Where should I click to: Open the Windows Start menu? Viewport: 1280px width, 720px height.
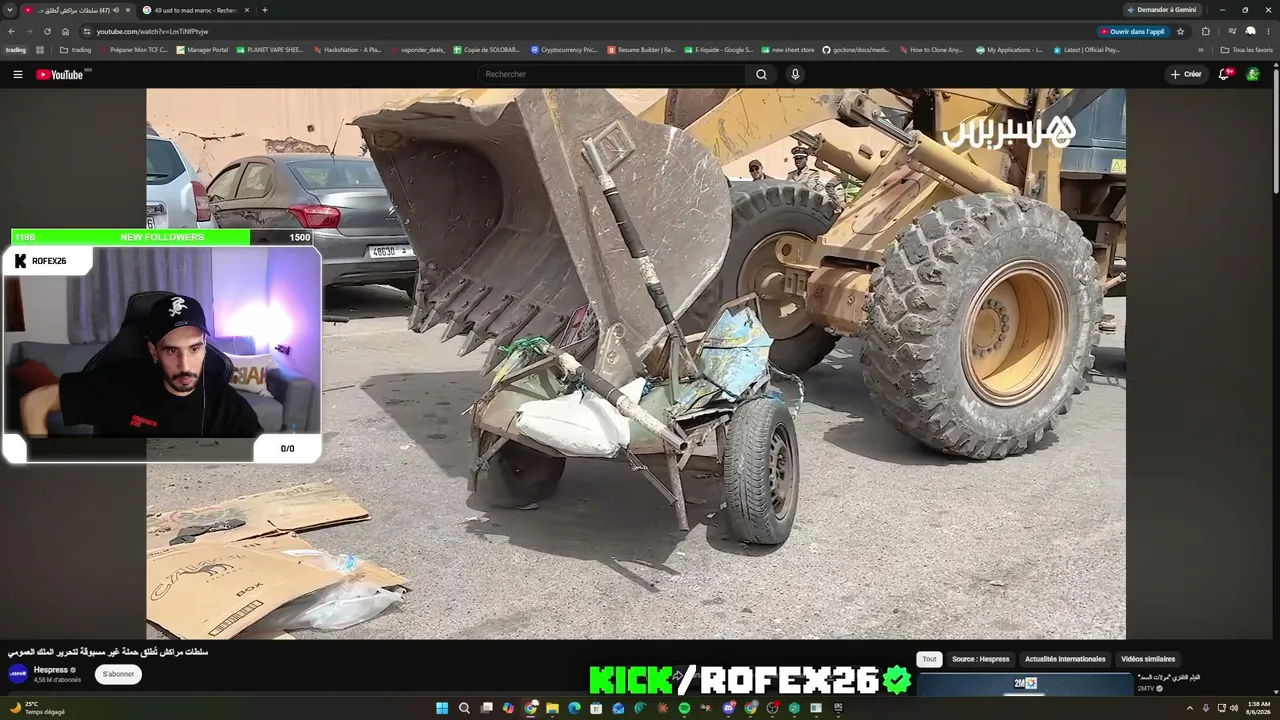(x=442, y=708)
